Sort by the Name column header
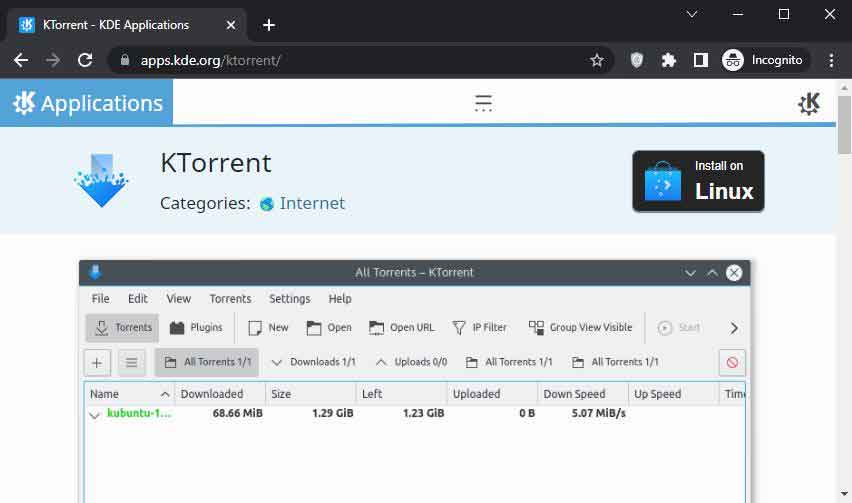This screenshot has height=503, width=852. [129, 394]
